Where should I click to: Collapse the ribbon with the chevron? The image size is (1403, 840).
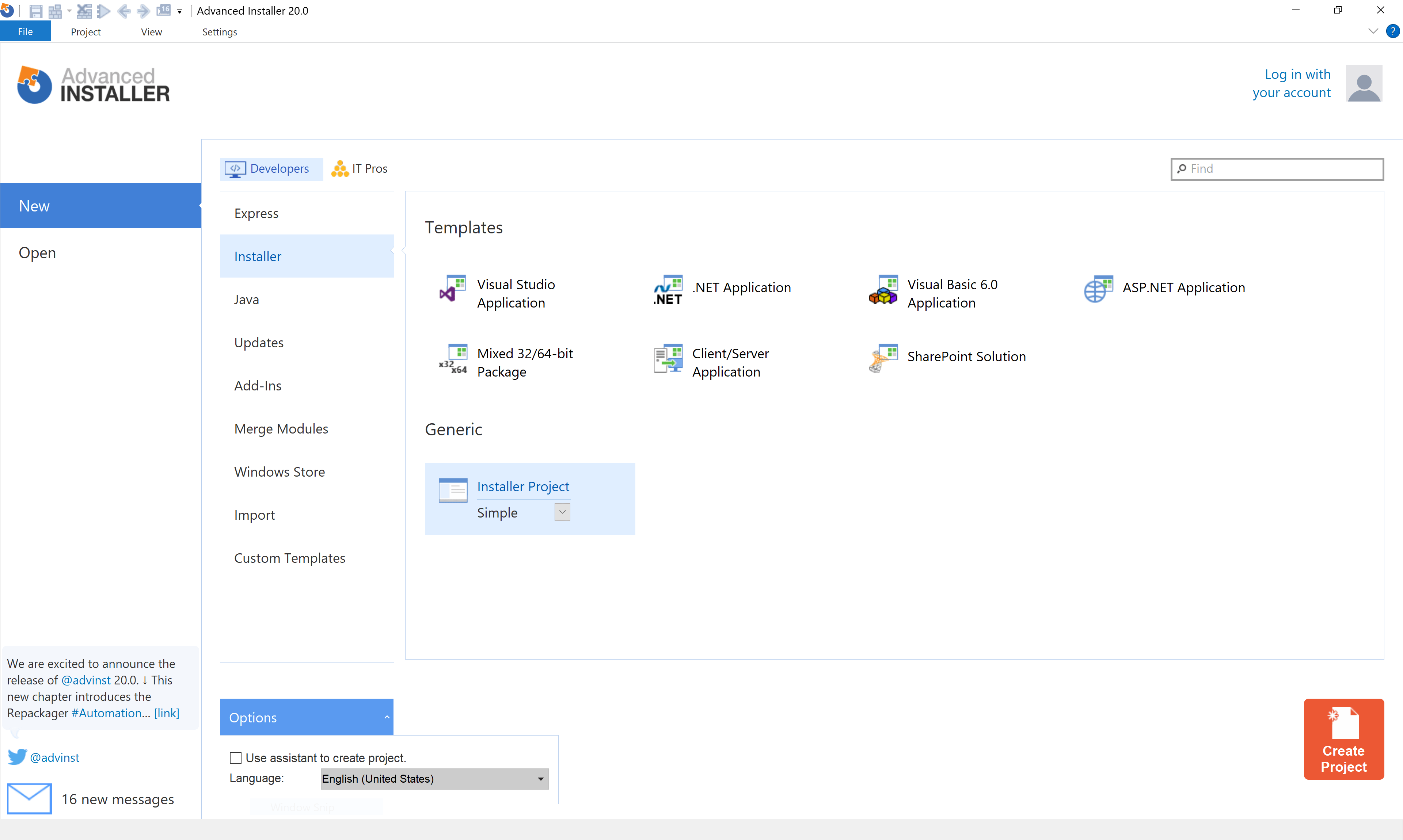point(1373,31)
